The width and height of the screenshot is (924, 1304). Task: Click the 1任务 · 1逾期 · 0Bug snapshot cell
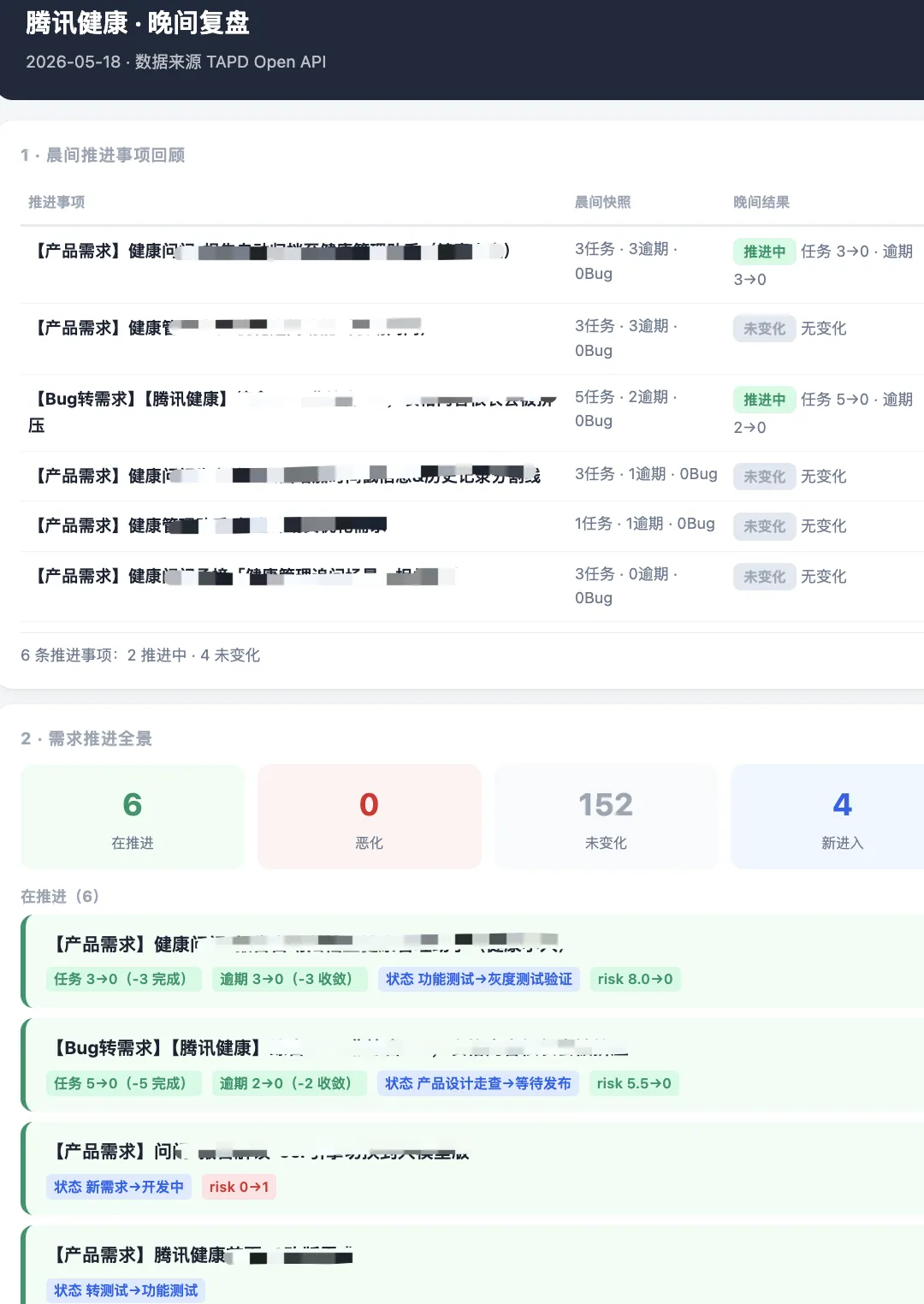pos(645,524)
